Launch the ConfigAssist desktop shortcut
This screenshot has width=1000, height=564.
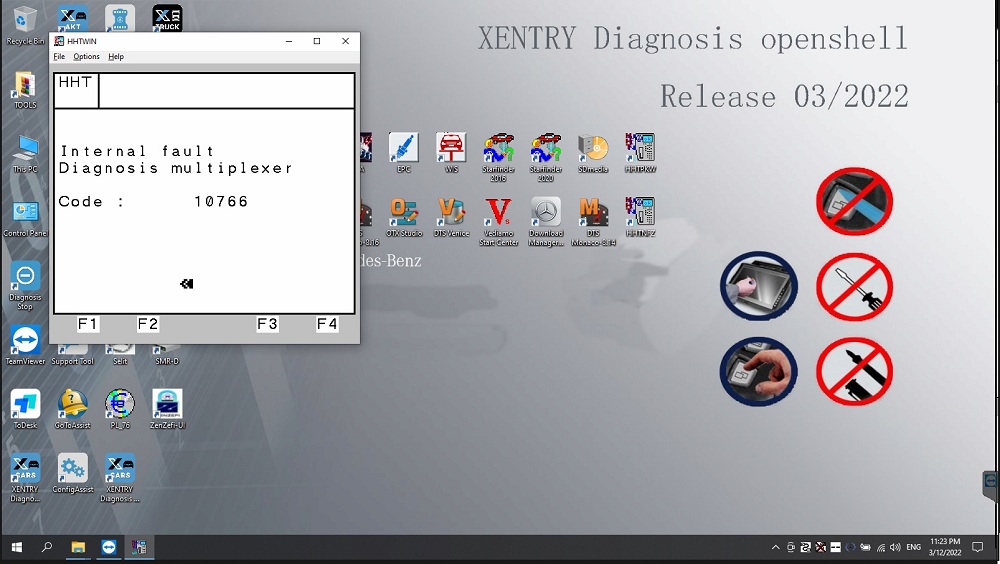click(72, 473)
